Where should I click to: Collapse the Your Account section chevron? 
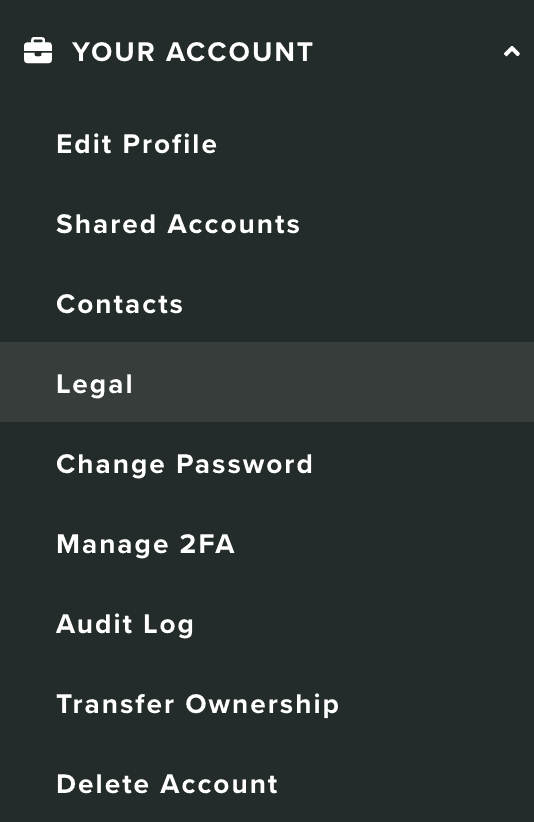tap(511, 51)
